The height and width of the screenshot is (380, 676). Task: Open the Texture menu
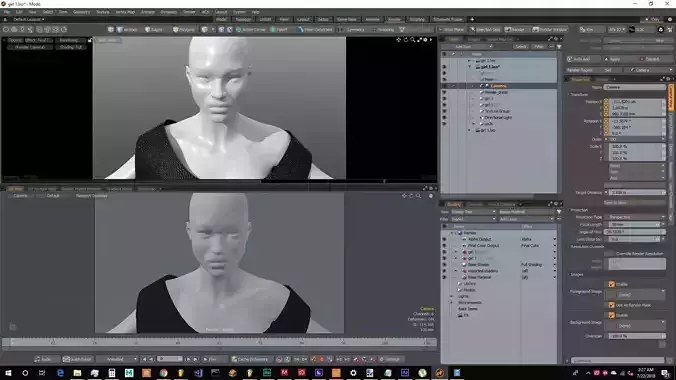pos(103,12)
